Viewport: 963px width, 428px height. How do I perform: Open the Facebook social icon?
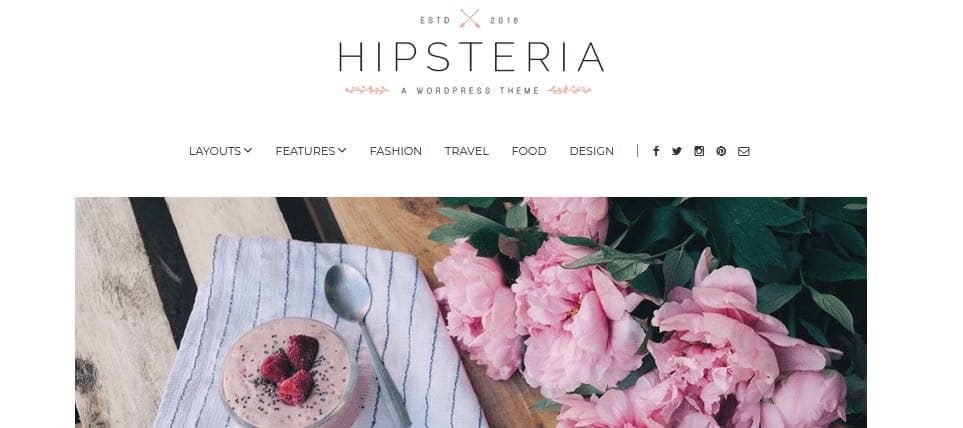tap(656, 151)
